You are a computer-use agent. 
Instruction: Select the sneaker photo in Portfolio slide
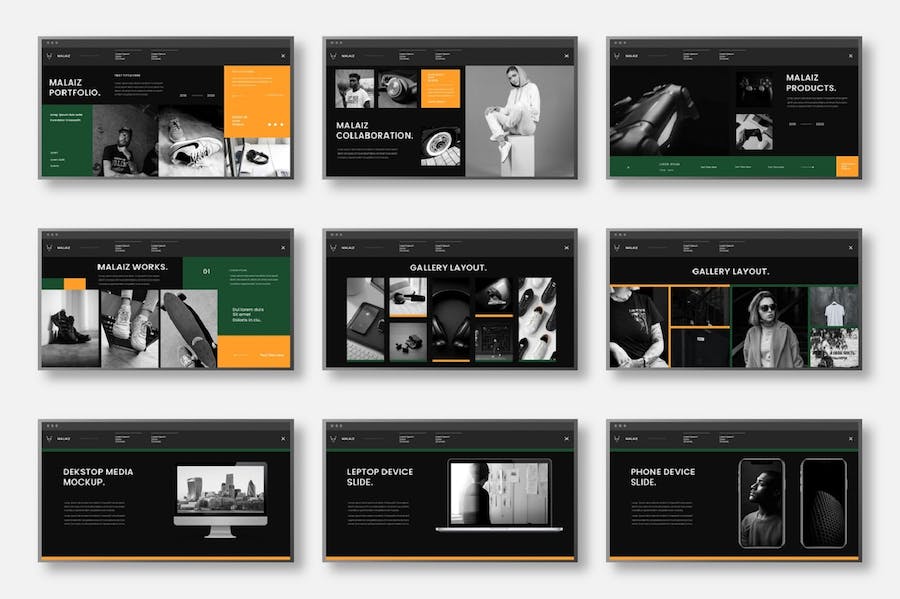[191, 141]
